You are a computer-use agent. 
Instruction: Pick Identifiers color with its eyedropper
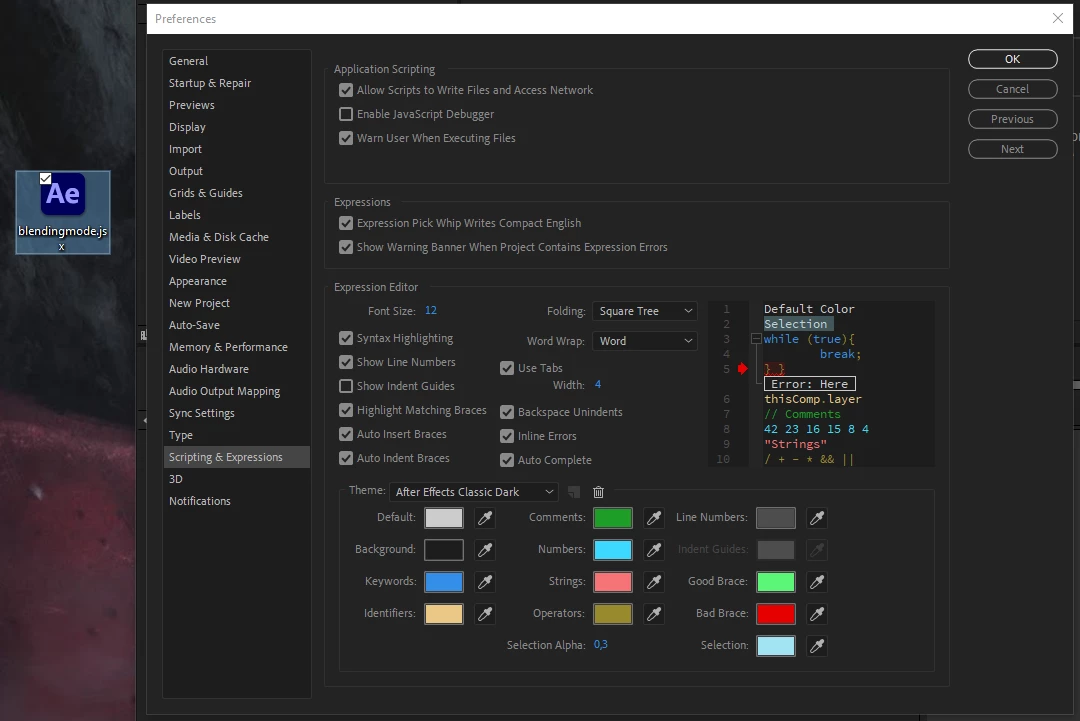pos(485,614)
